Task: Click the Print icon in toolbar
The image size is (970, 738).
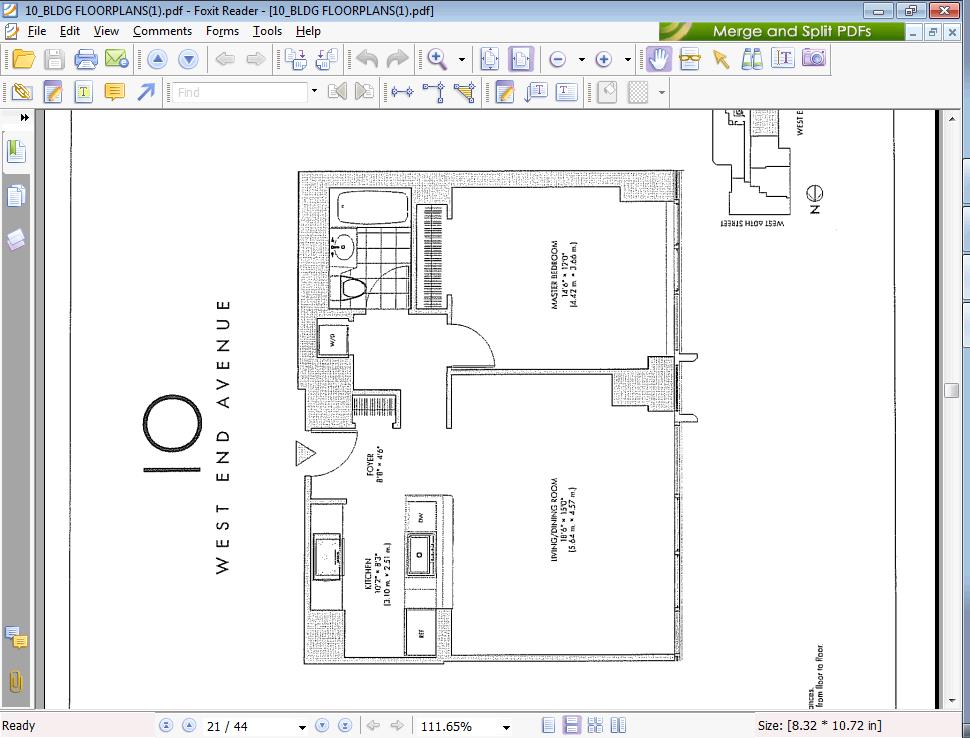Action: (86, 59)
